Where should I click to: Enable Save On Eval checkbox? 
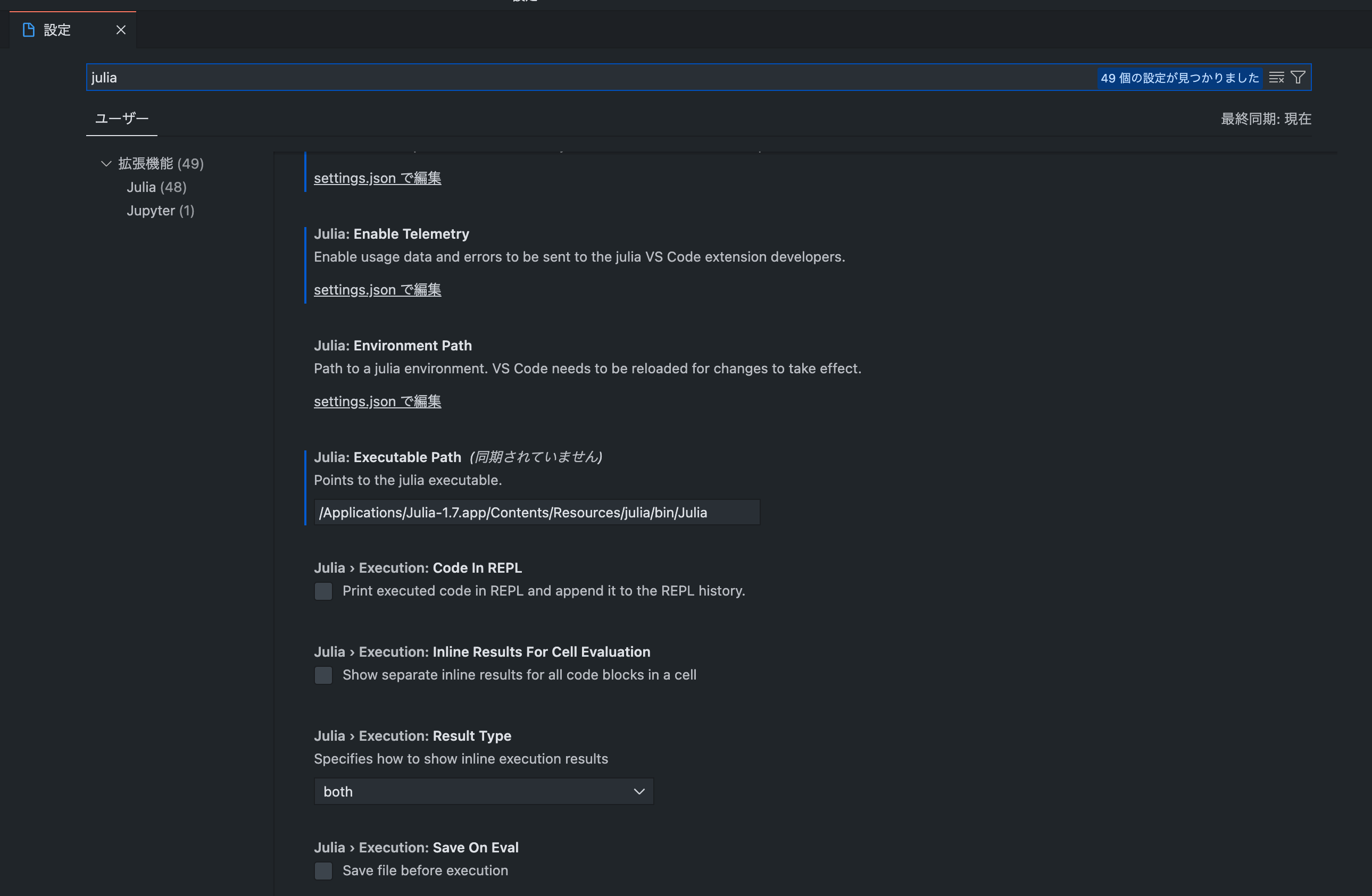point(323,871)
